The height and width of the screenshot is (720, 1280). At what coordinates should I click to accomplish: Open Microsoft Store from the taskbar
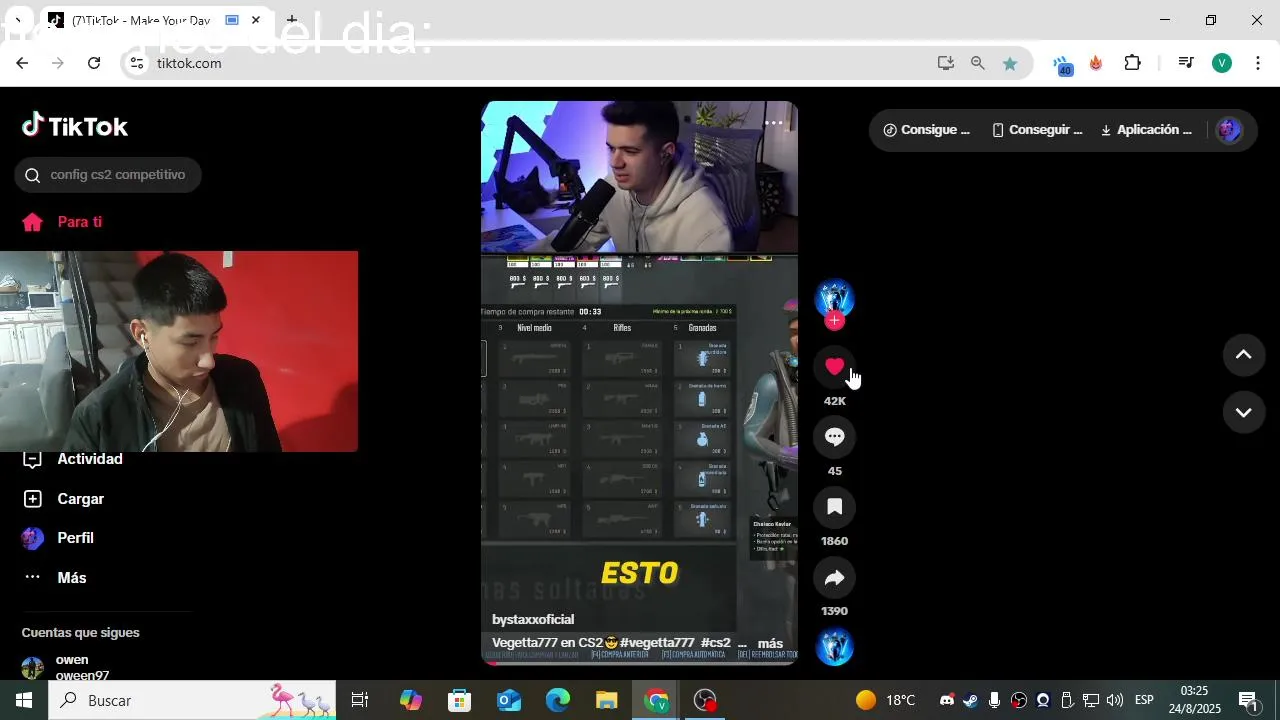(x=460, y=700)
